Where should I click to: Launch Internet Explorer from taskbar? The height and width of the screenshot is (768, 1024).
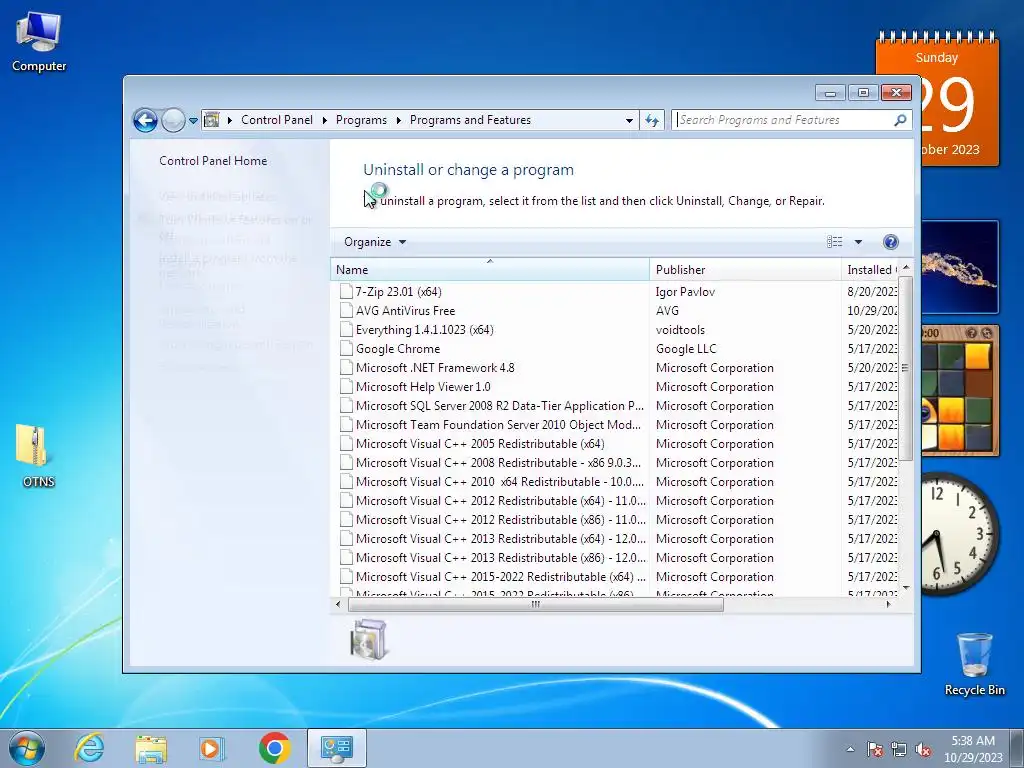click(x=89, y=748)
